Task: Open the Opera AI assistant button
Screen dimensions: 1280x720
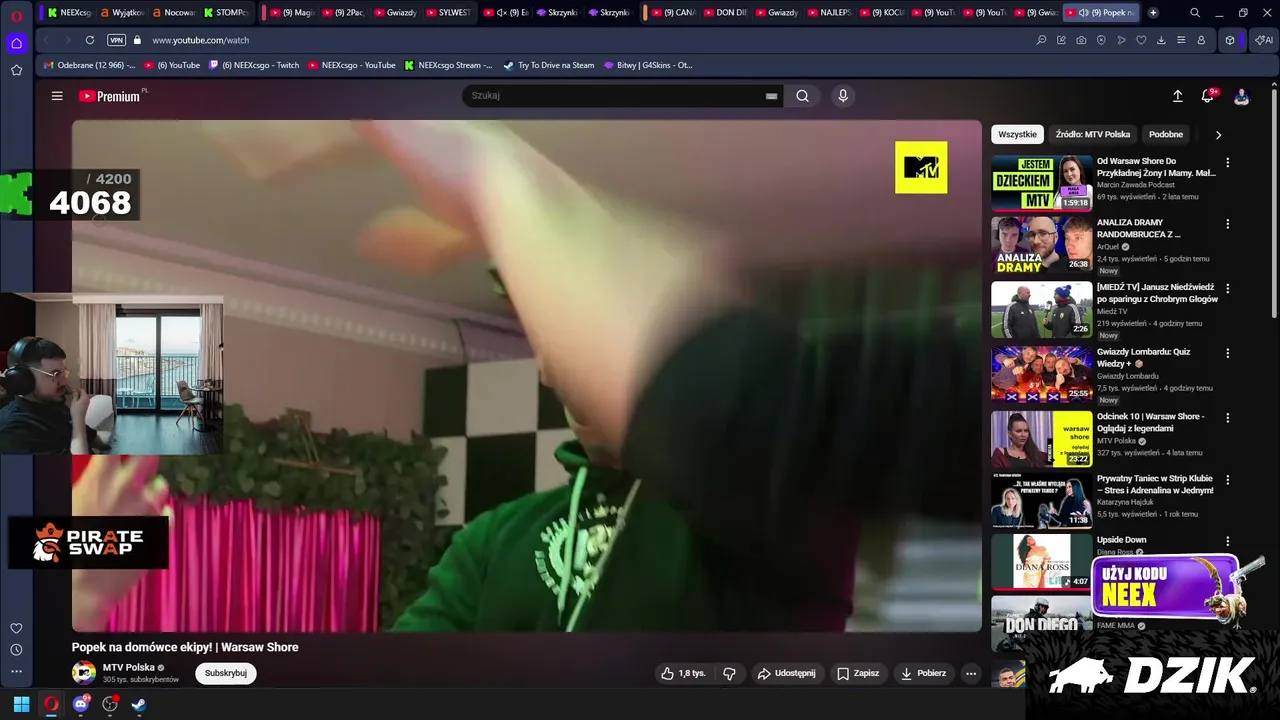Action: point(1263,40)
